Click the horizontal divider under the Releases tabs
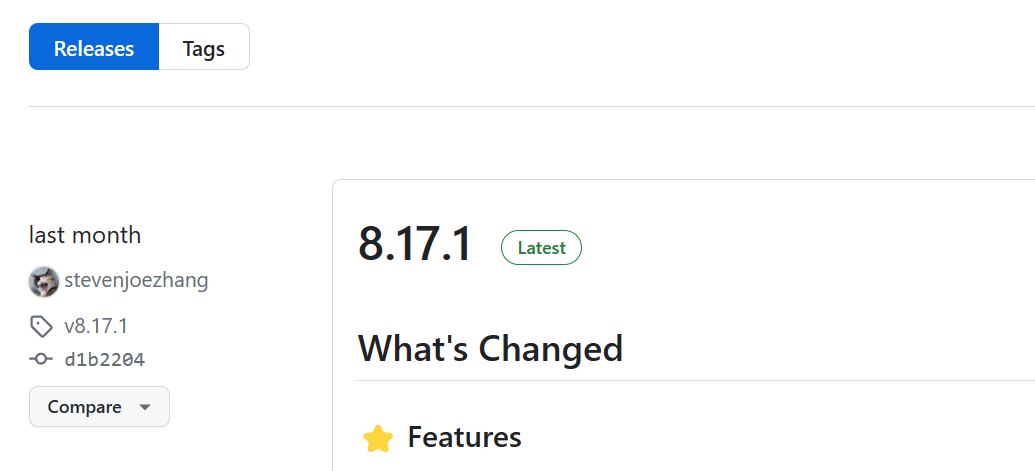Image resolution: width=1035 pixels, height=471 pixels. click(x=530, y=106)
